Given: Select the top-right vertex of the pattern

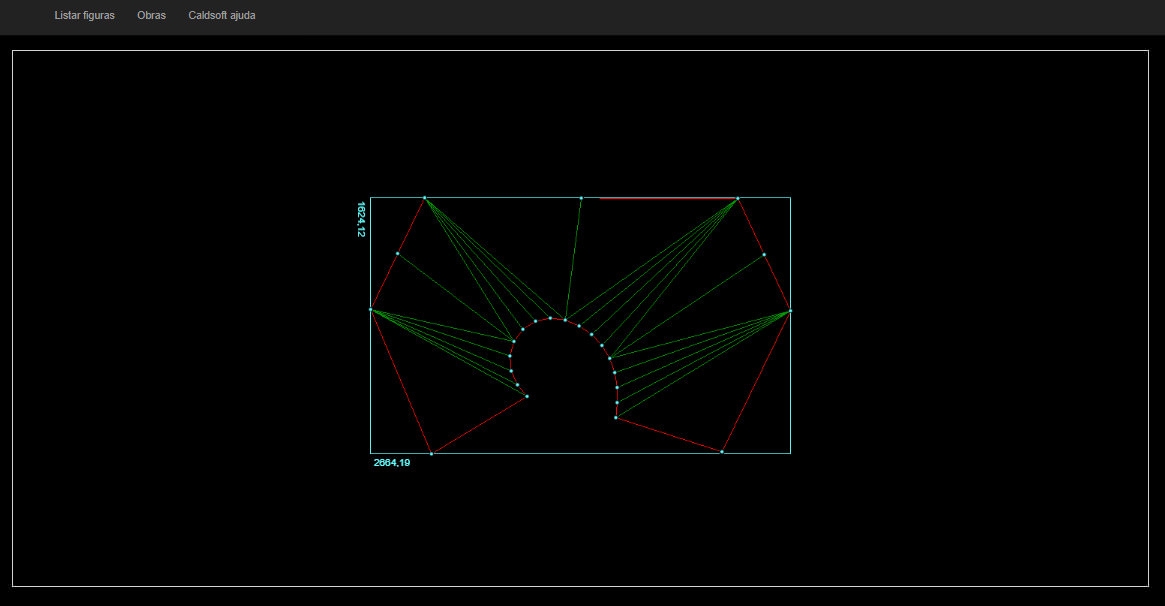Looking at the screenshot, I should 738,199.
